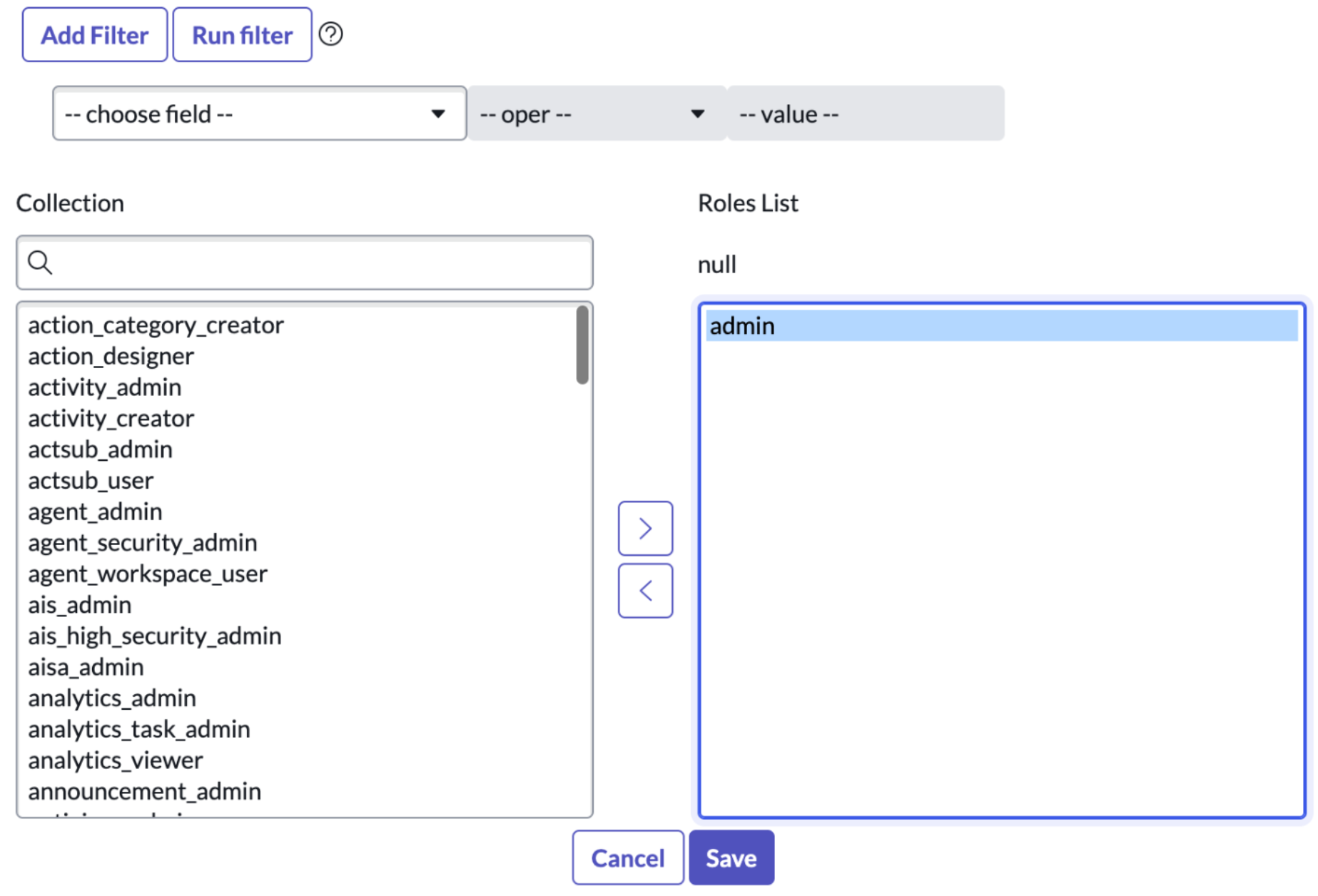This screenshot has height=896, width=1318.
Task: Click the magnifier icon in Collection search
Action: (40, 263)
